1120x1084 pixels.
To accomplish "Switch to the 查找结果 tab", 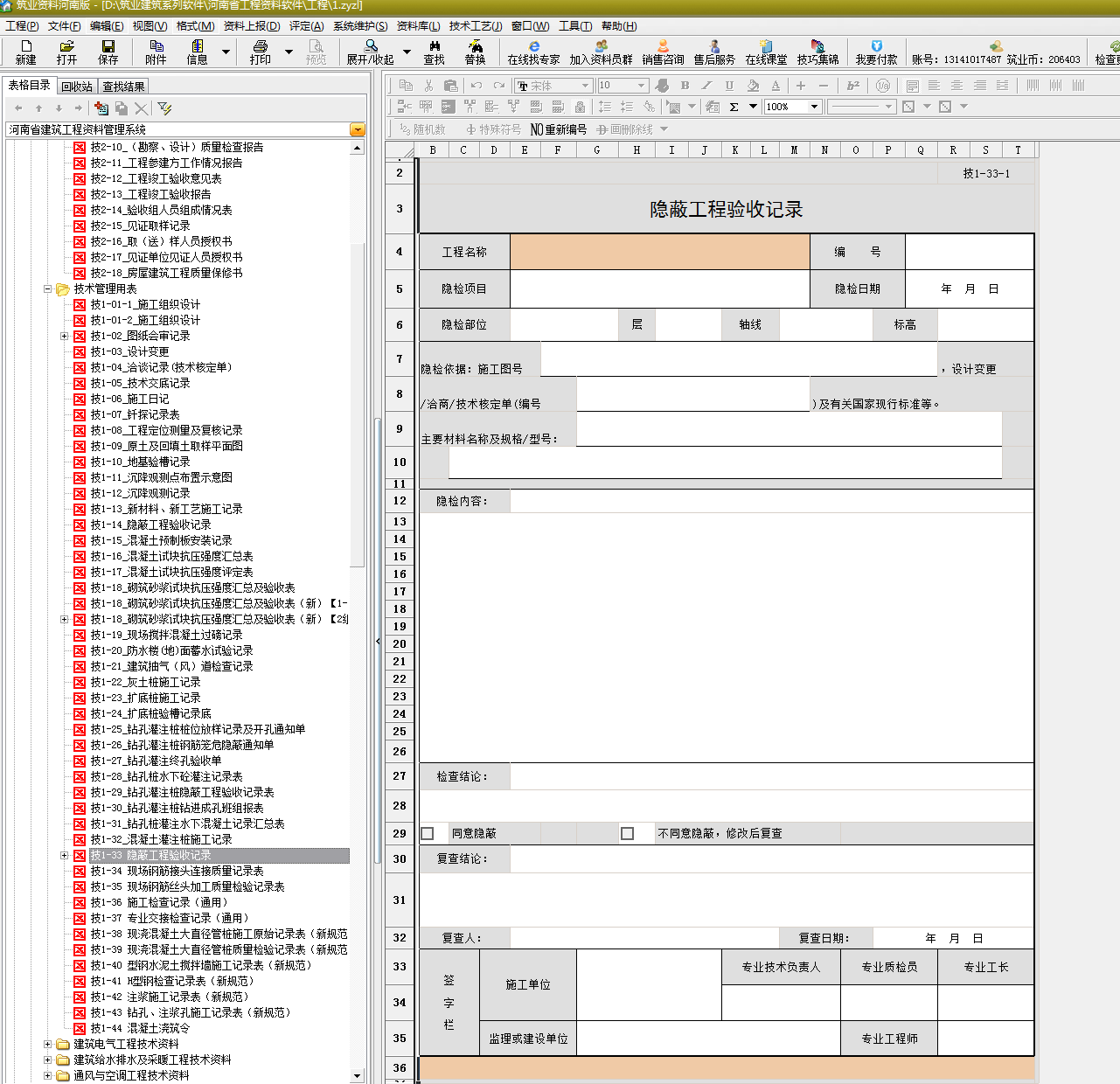I will 123,87.
